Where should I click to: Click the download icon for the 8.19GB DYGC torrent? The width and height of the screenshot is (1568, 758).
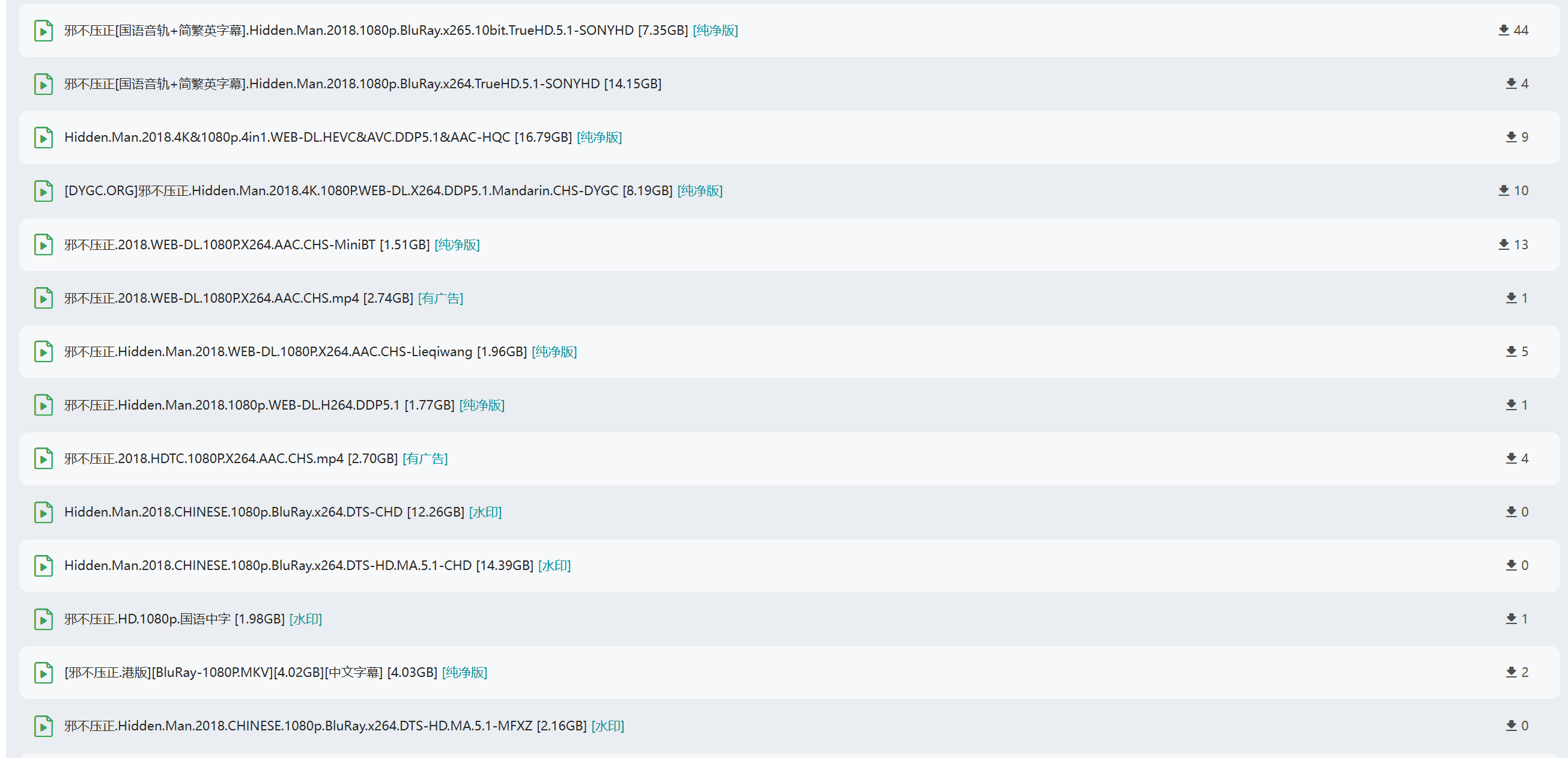tap(1504, 191)
